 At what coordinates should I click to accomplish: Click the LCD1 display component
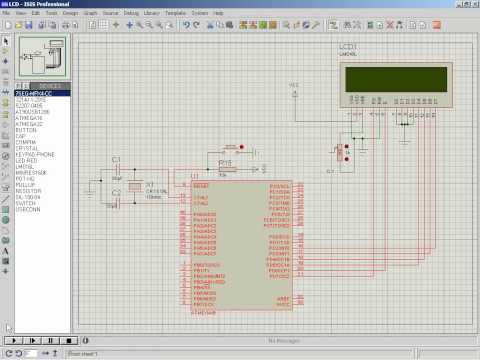pyautogui.click(x=396, y=85)
